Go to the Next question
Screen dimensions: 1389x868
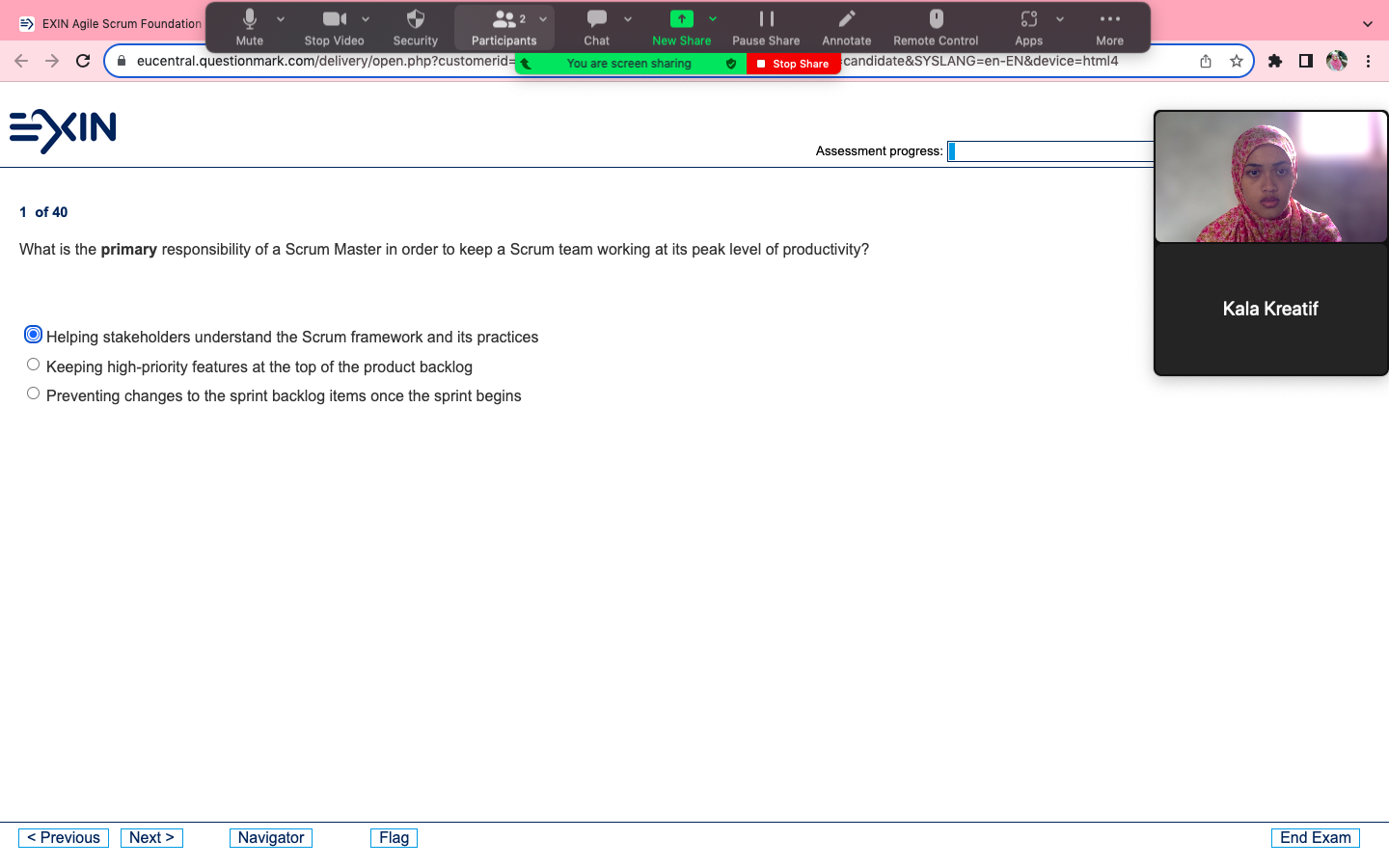tap(151, 837)
